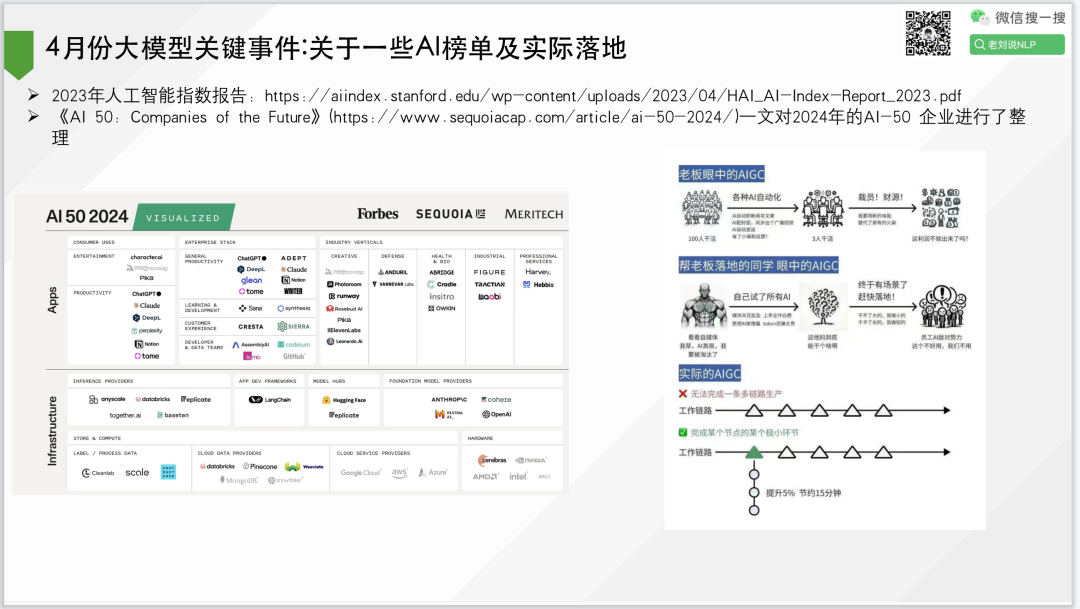Click the green 老刘说NLP search box
The width and height of the screenshot is (1080, 609).
click(1017, 45)
